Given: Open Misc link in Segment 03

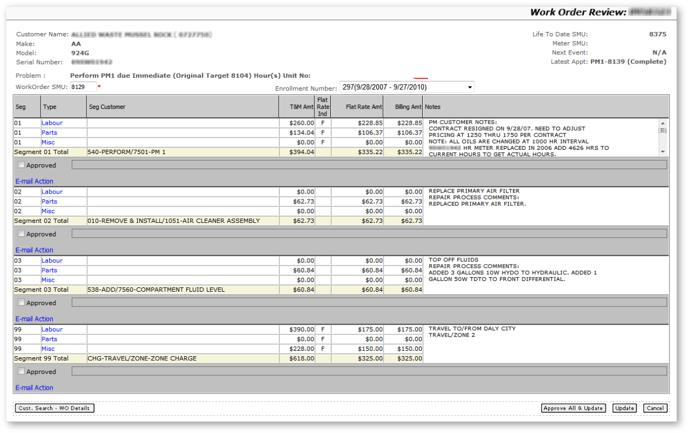Looking at the screenshot, I should [48, 280].
